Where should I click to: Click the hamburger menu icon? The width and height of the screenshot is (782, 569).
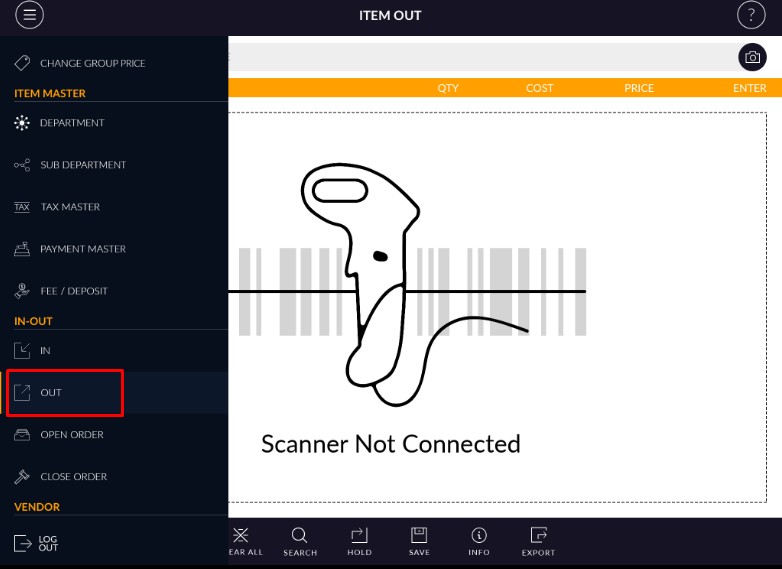coord(30,15)
